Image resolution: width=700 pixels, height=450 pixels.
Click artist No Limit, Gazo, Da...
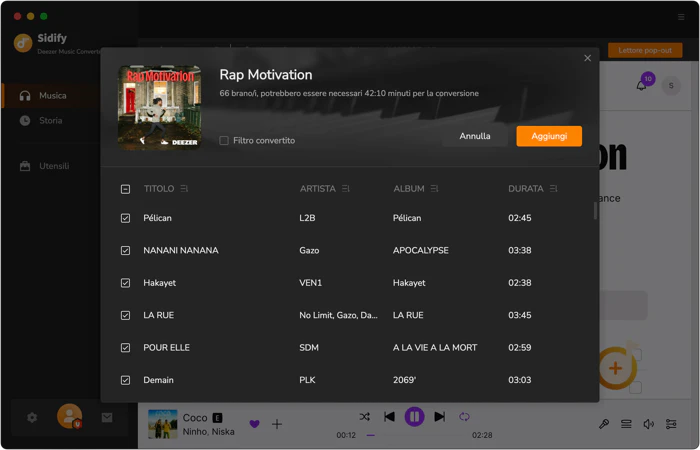(x=338, y=316)
